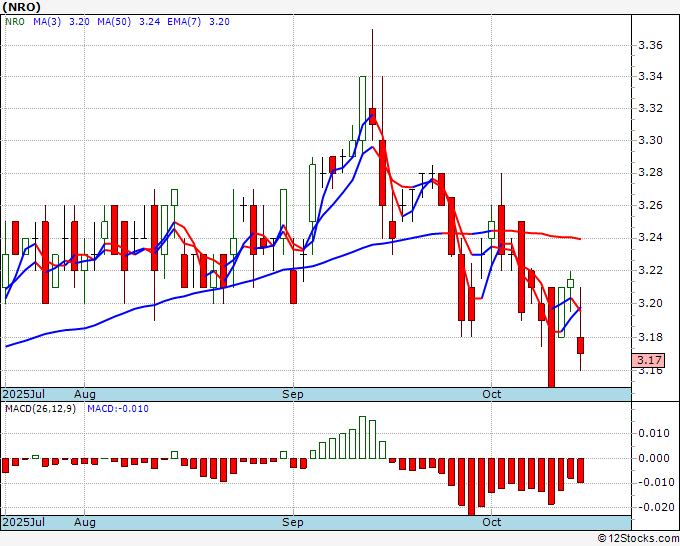Select the 3.32 price axis label
The height and width of the screenshot is (546, 680).
pyautogui.click(x=651, y=108)
